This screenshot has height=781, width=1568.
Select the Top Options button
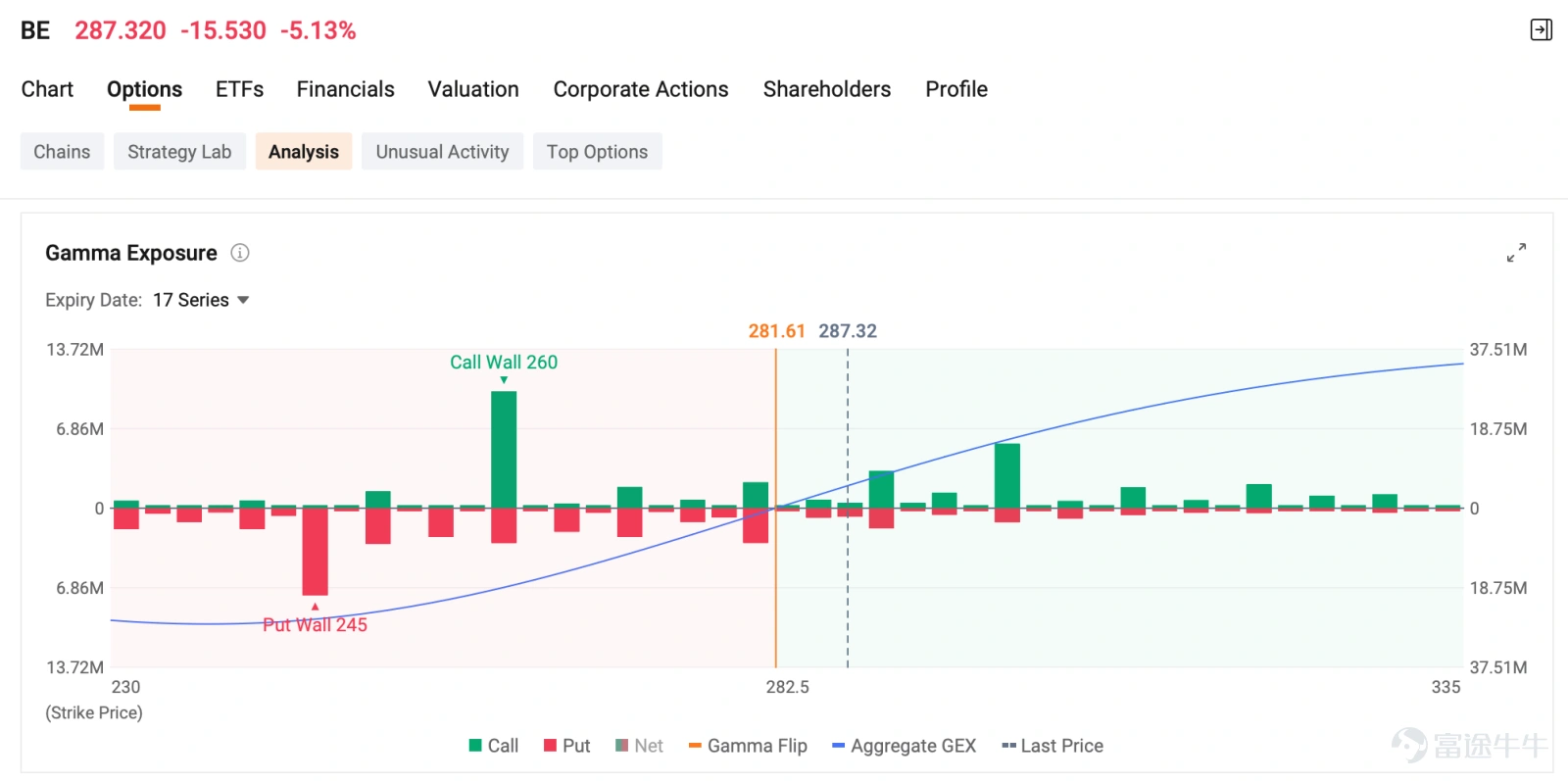pos(597,152)
